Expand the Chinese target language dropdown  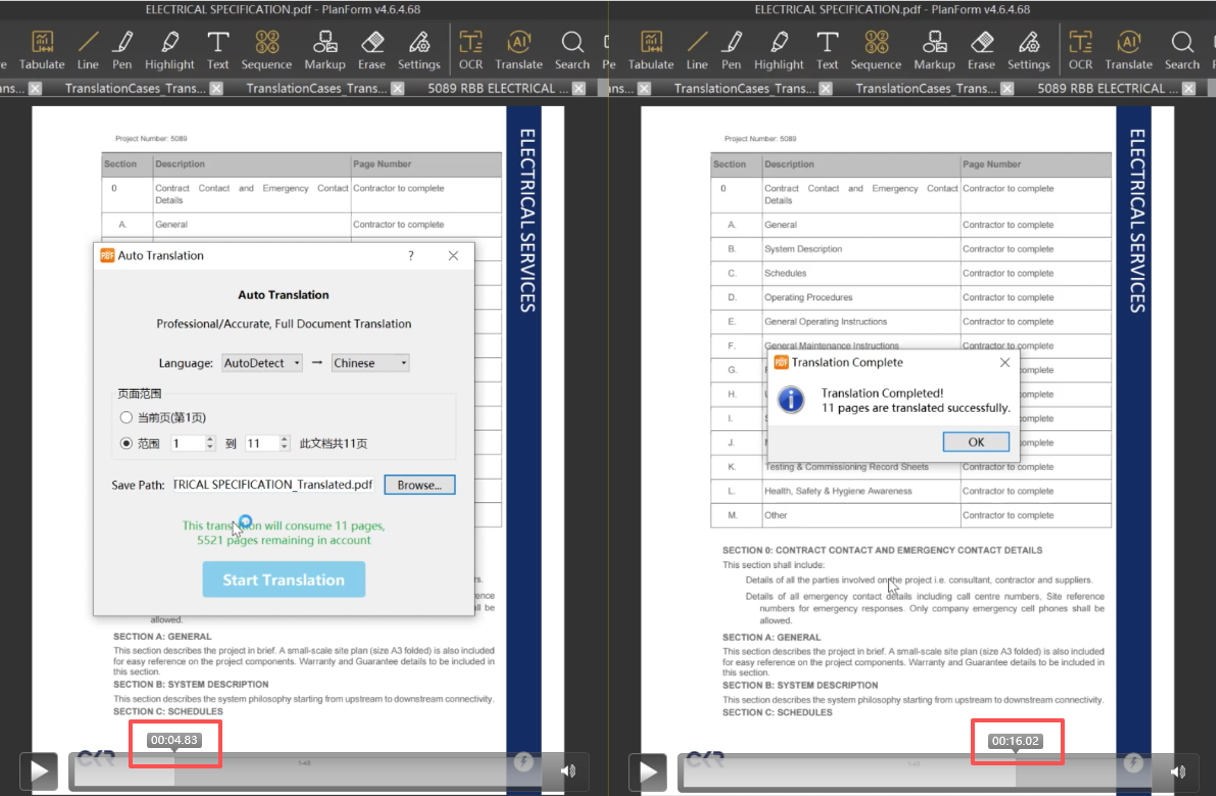point(370,363)
